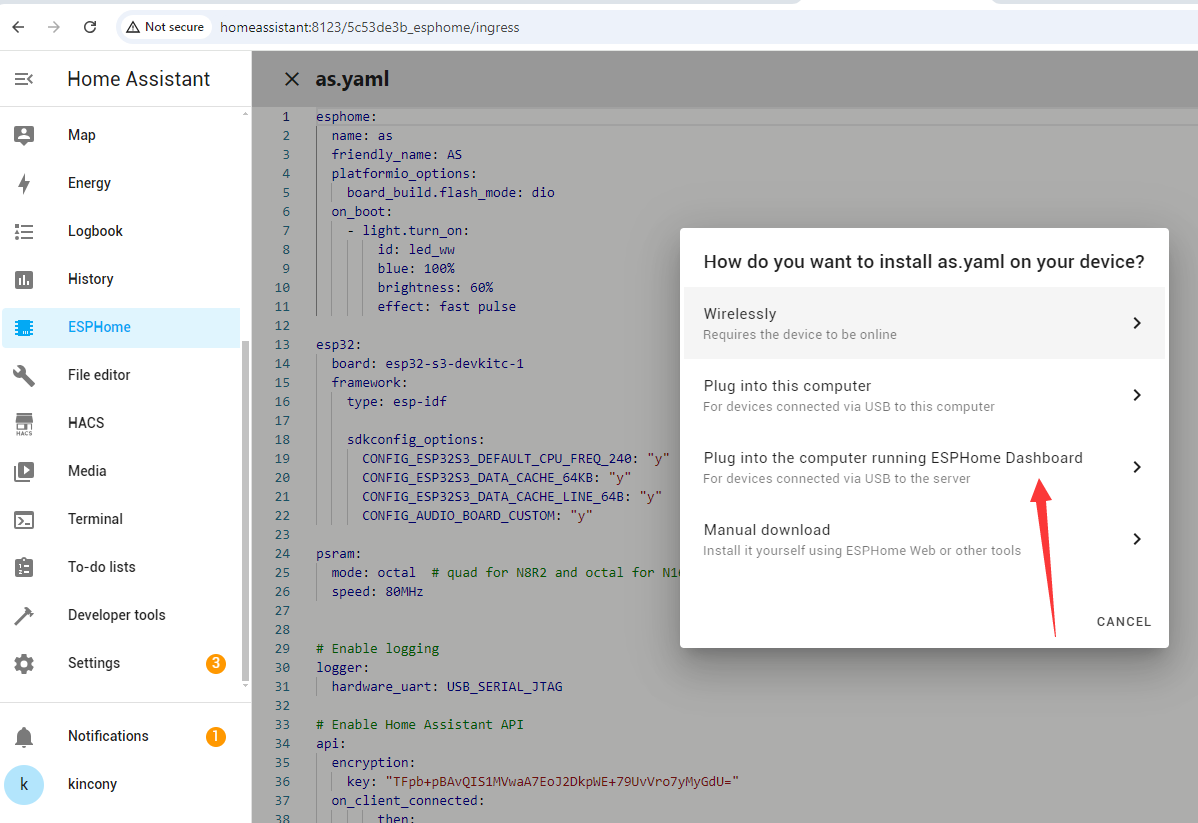This screenshot has height=823, width=1198.
Task: Click the File editor wrench icon
Action: coord(24,375)
